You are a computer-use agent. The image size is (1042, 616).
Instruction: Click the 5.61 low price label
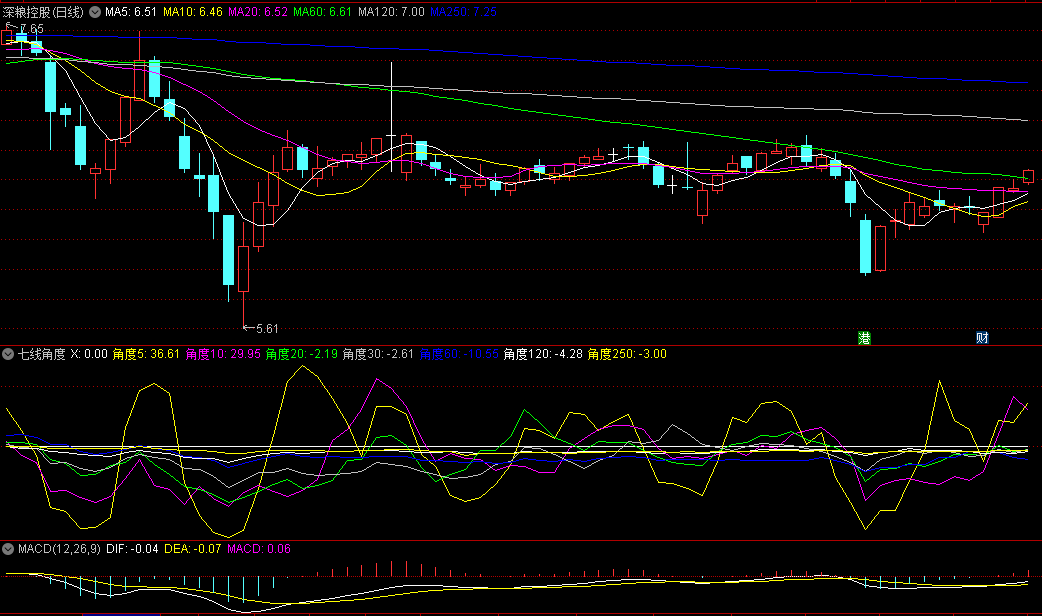(267, 329)
